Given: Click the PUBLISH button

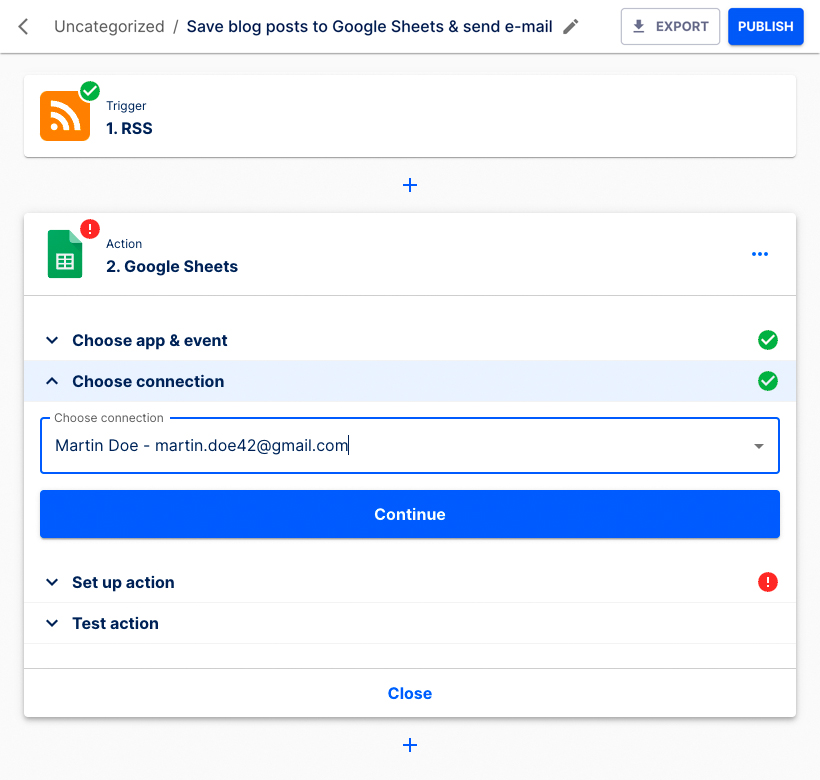Looking at the screenshot, I should (765, 26).
